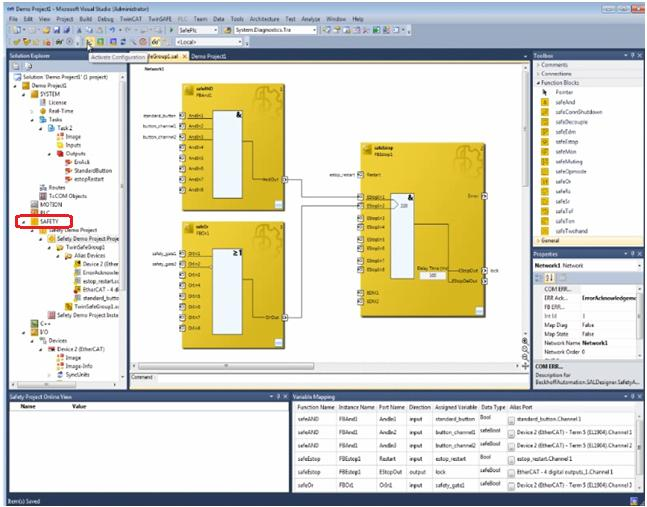Select the safeAnd function block in Toolbox
The image size is (647, 507).
click(565, 102)
